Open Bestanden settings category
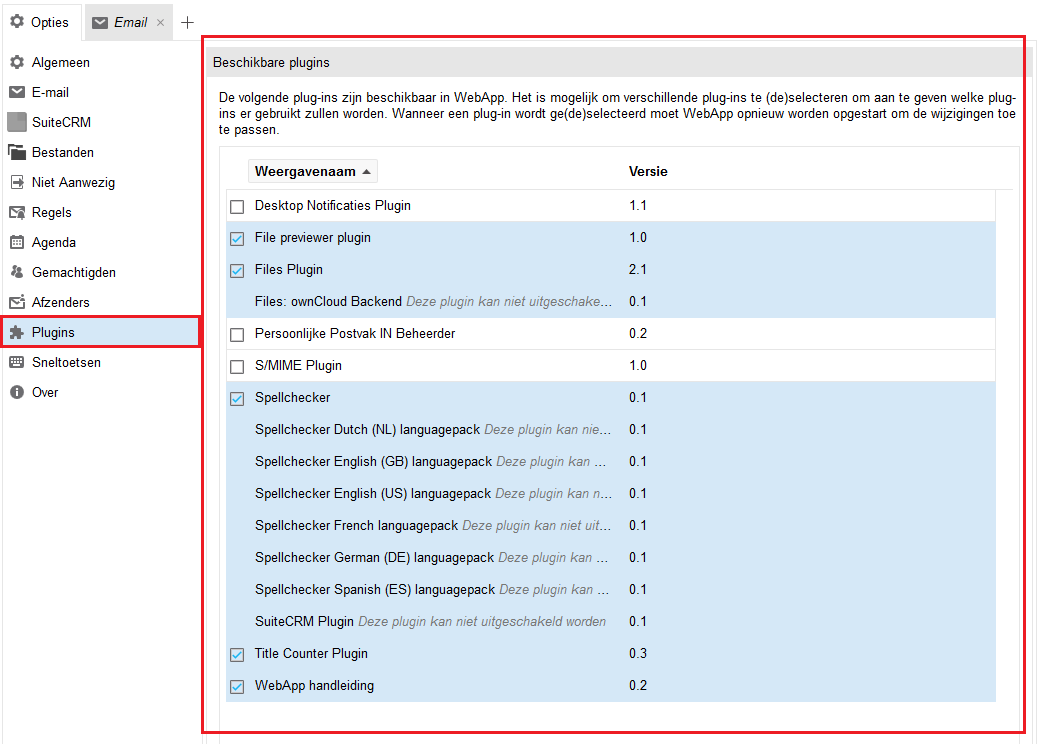The image size is (1039, 744). point(101,152)
